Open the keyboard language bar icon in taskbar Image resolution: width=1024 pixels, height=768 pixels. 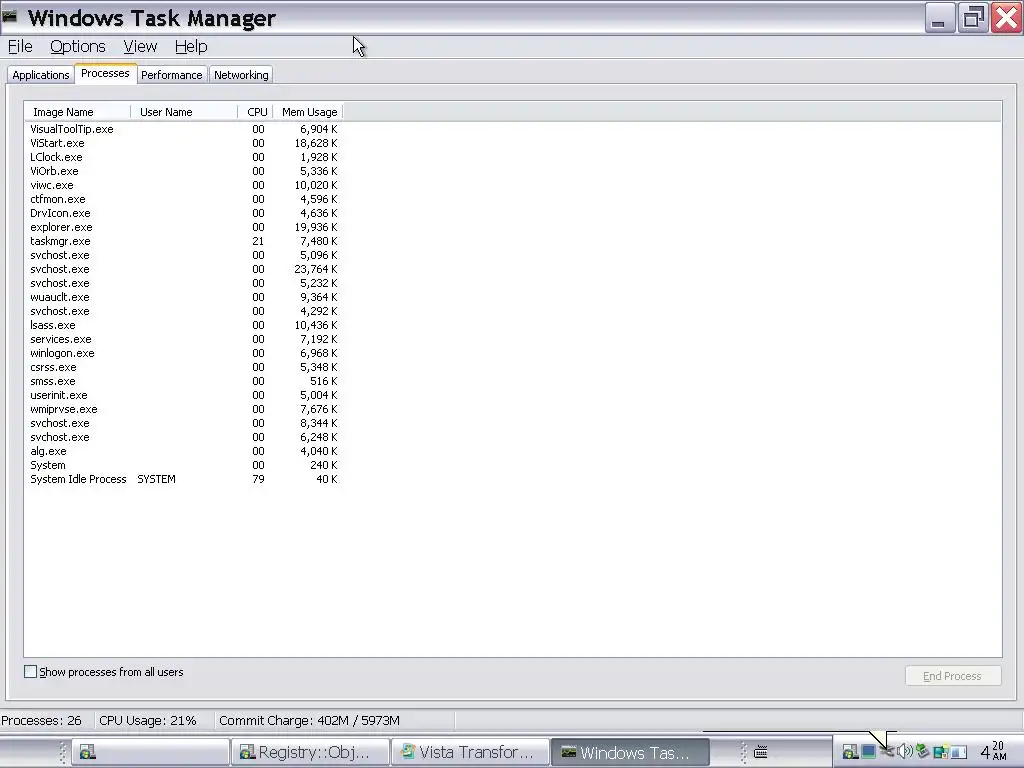[761, 752]
